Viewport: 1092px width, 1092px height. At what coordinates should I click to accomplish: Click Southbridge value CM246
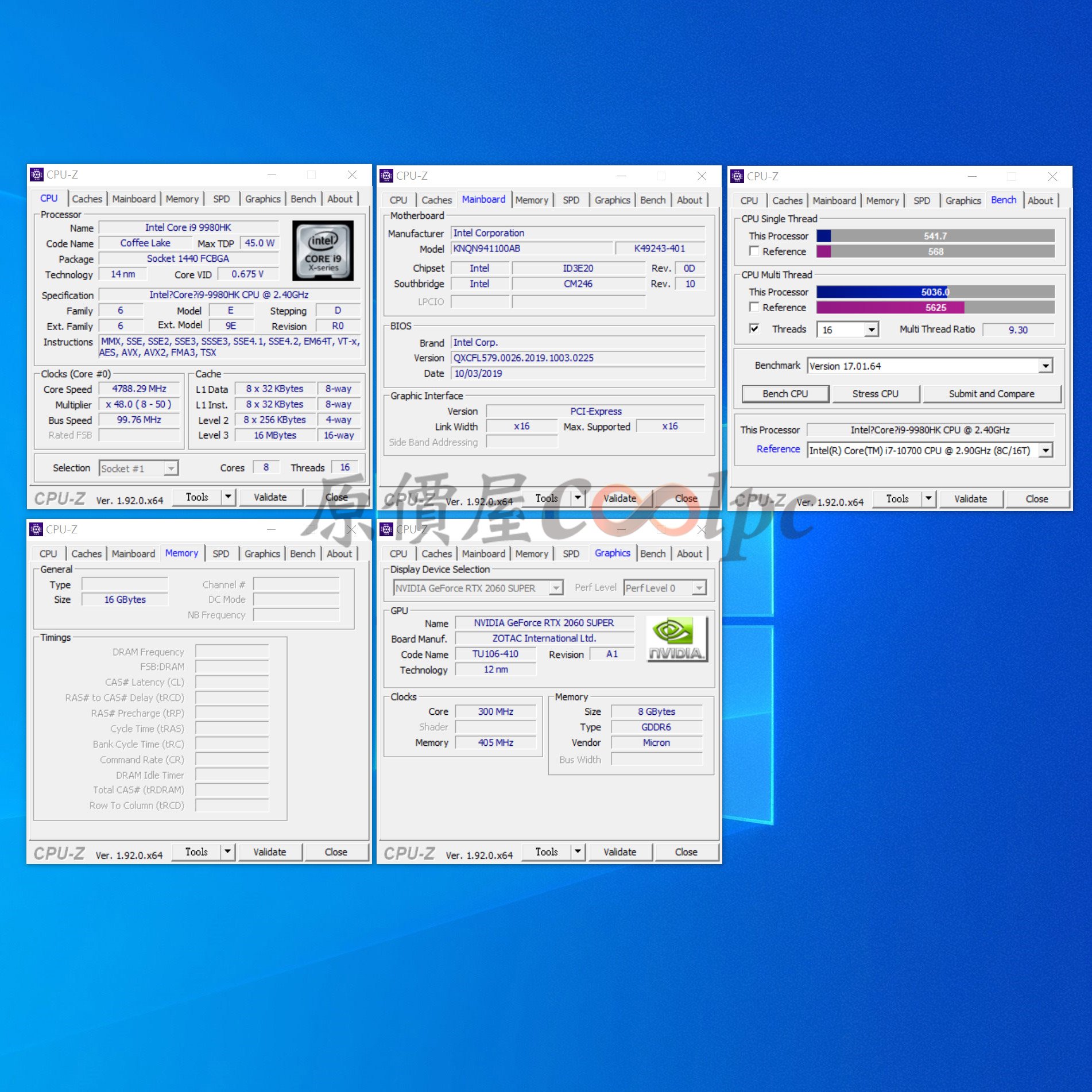[578, 284]
